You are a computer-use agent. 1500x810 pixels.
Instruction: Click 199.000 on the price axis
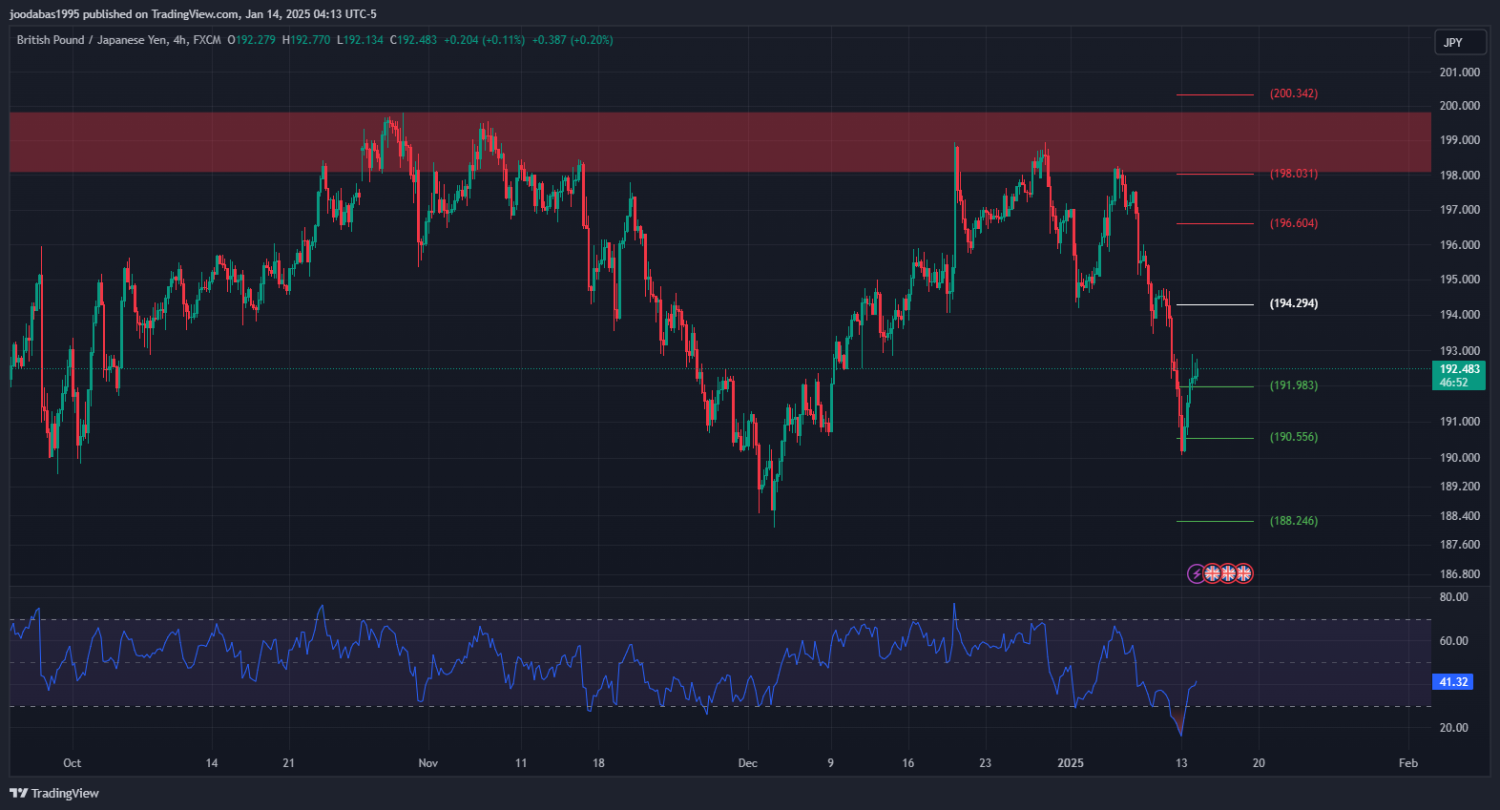[x=1461, y=140]
